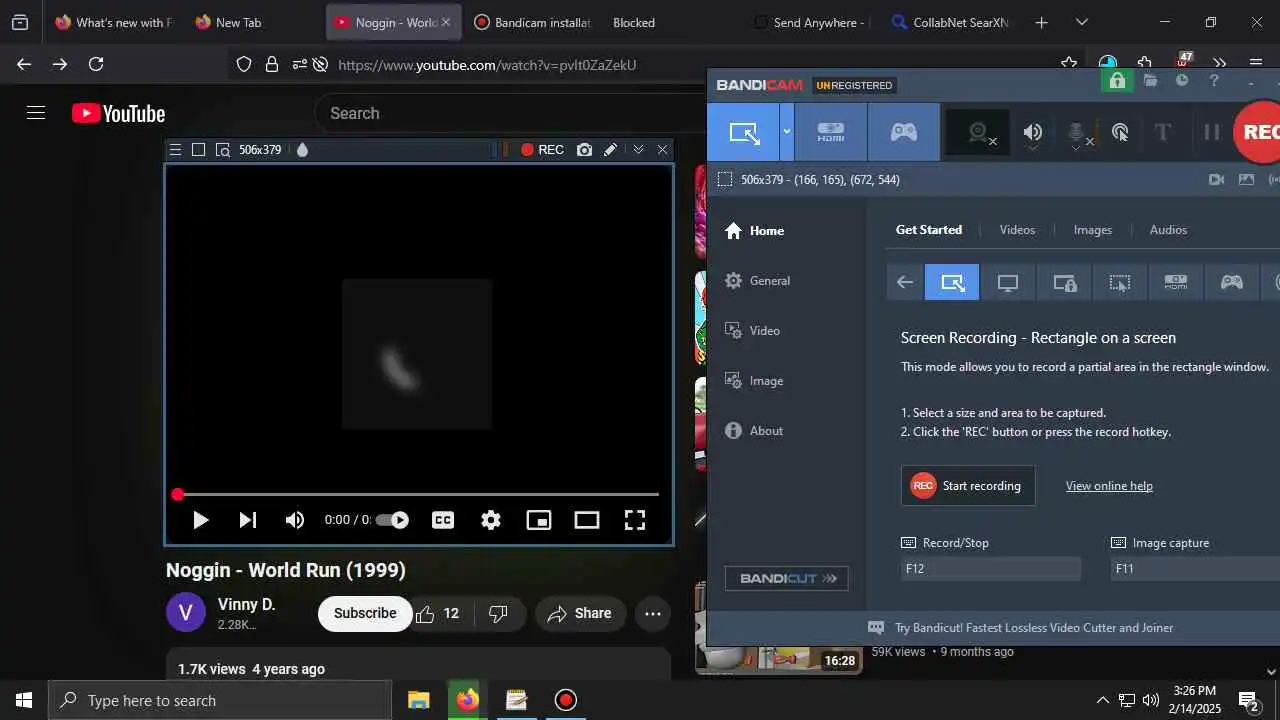Click REC on the capture rectangle bar
Viewport: 1280px width, 720px height.
542,150
